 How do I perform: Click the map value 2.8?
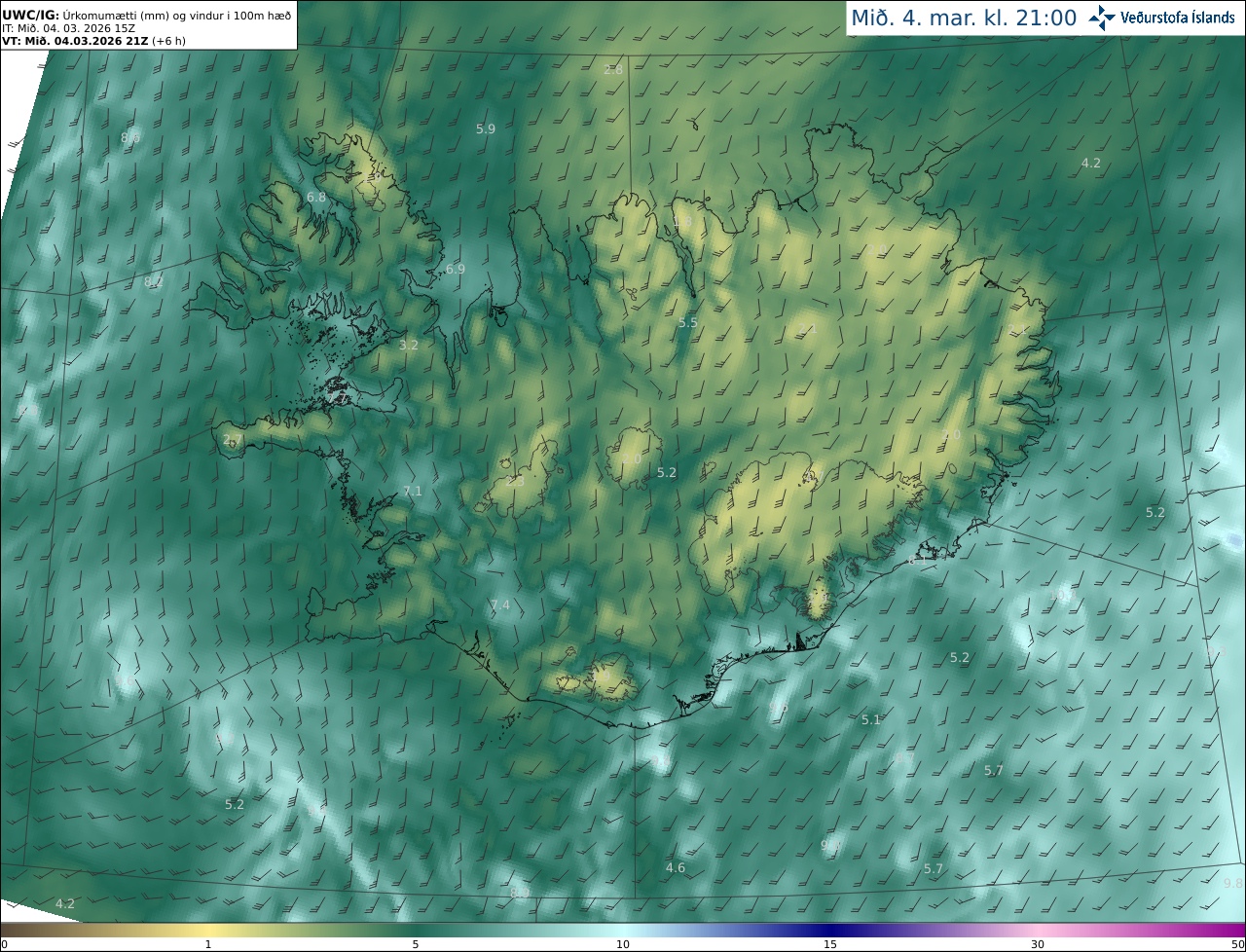tap(613, 70)
